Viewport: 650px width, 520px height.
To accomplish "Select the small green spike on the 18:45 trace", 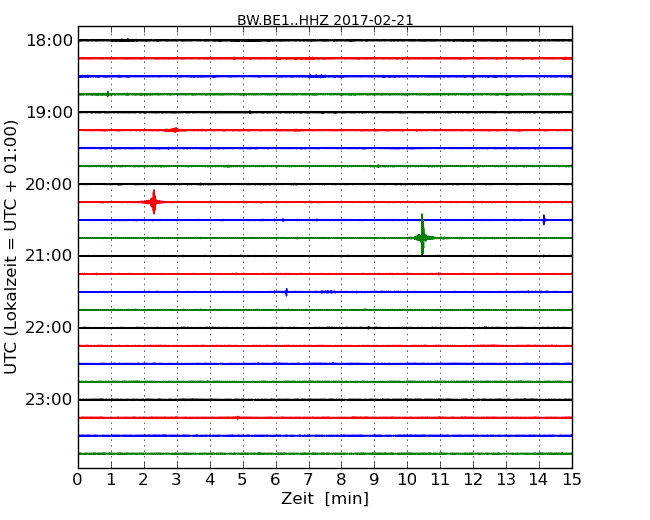I will (x=108, y=94).
